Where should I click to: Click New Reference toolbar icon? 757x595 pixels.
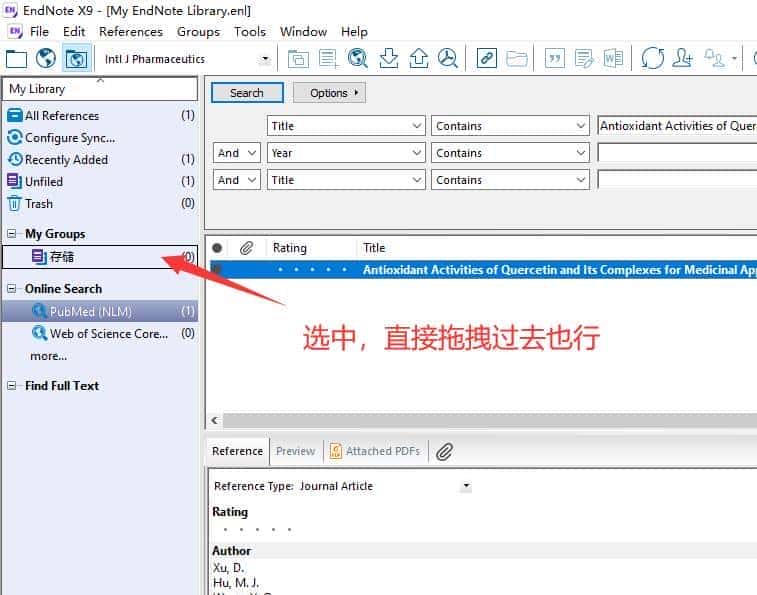(328, 59)
